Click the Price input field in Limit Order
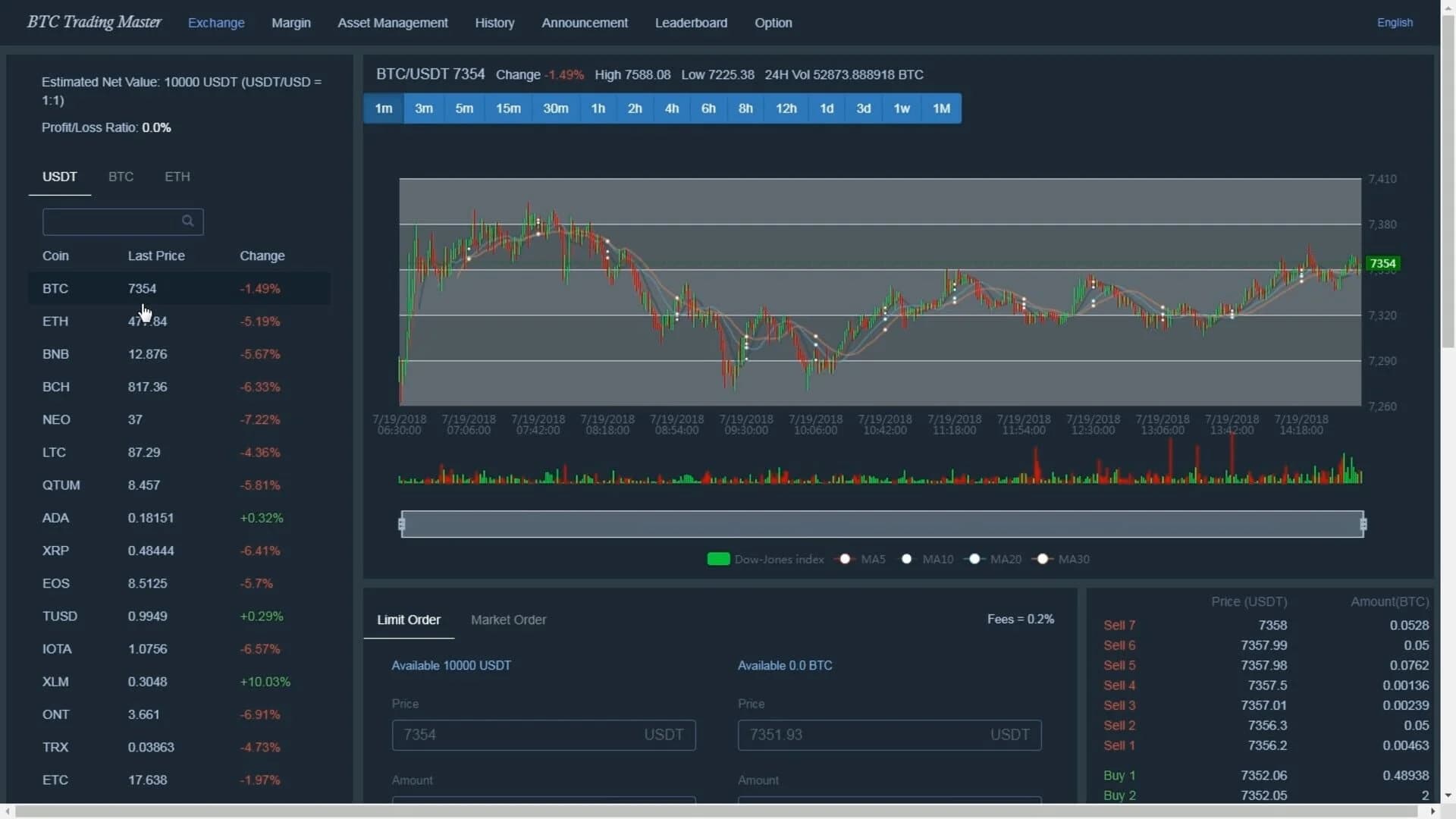The width and height of the screenshot is (1456, 819). 543,734
